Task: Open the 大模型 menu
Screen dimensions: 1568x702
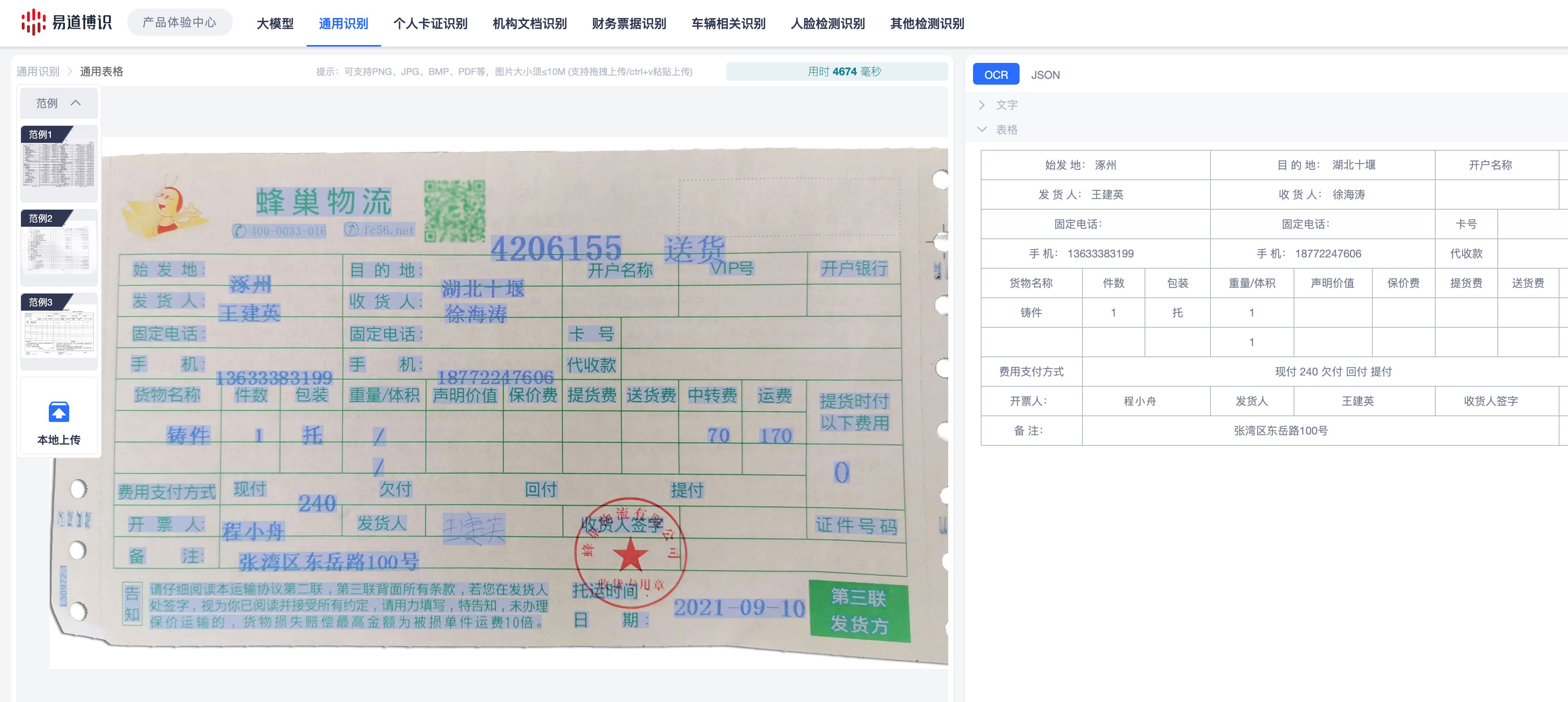Action: click(274, 24)
